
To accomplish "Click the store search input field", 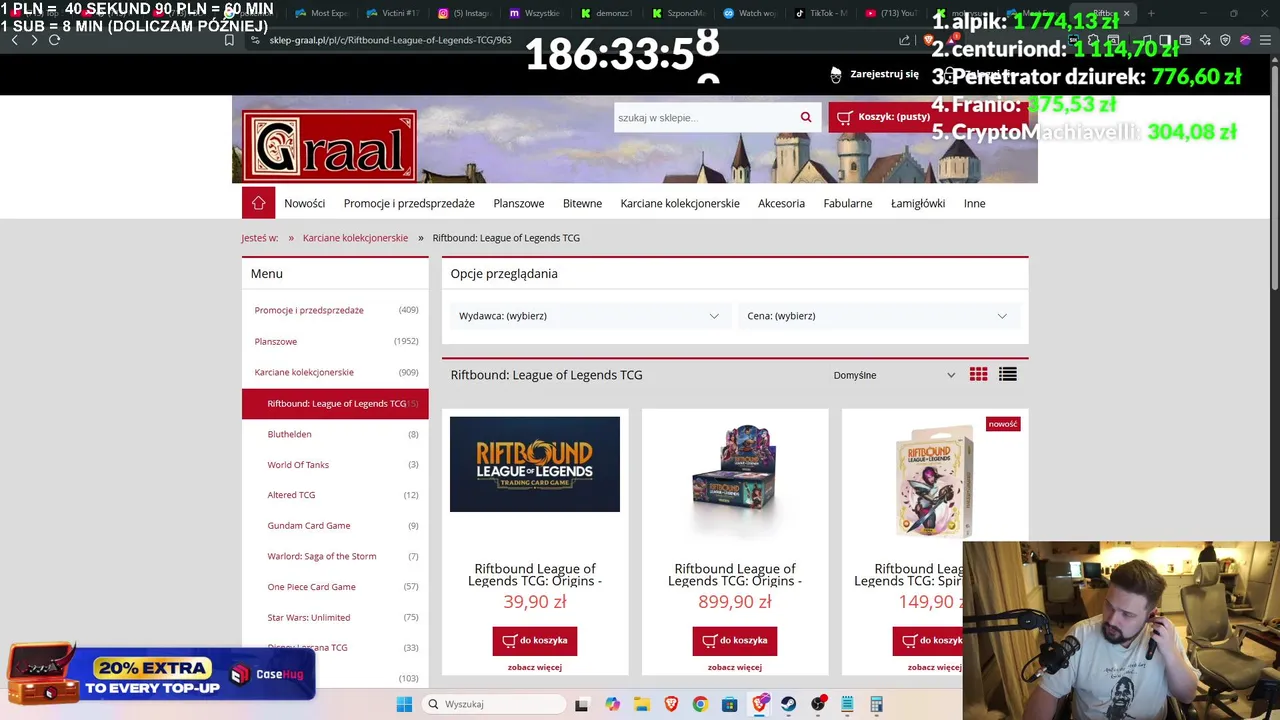I will click(704, 117).
